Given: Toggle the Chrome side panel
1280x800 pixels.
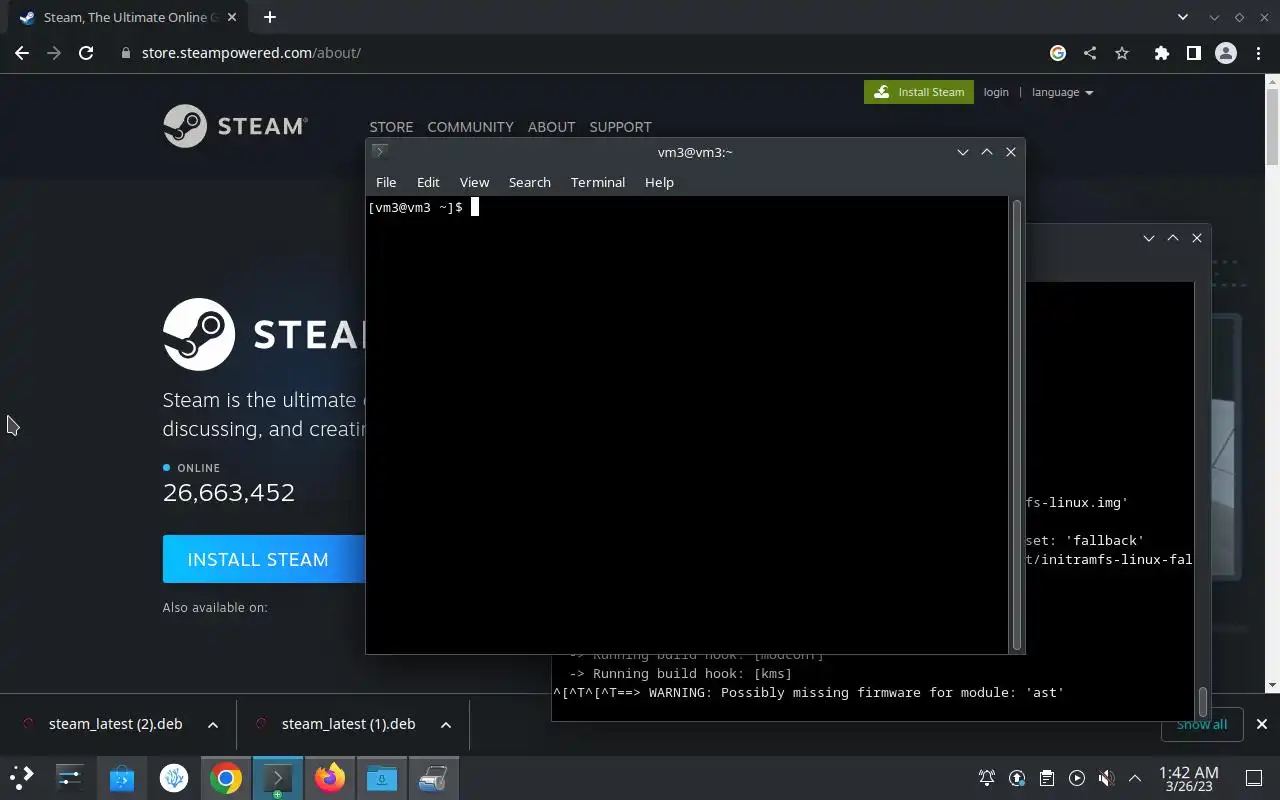Looking at the screenshot, I should (1193, 53).
